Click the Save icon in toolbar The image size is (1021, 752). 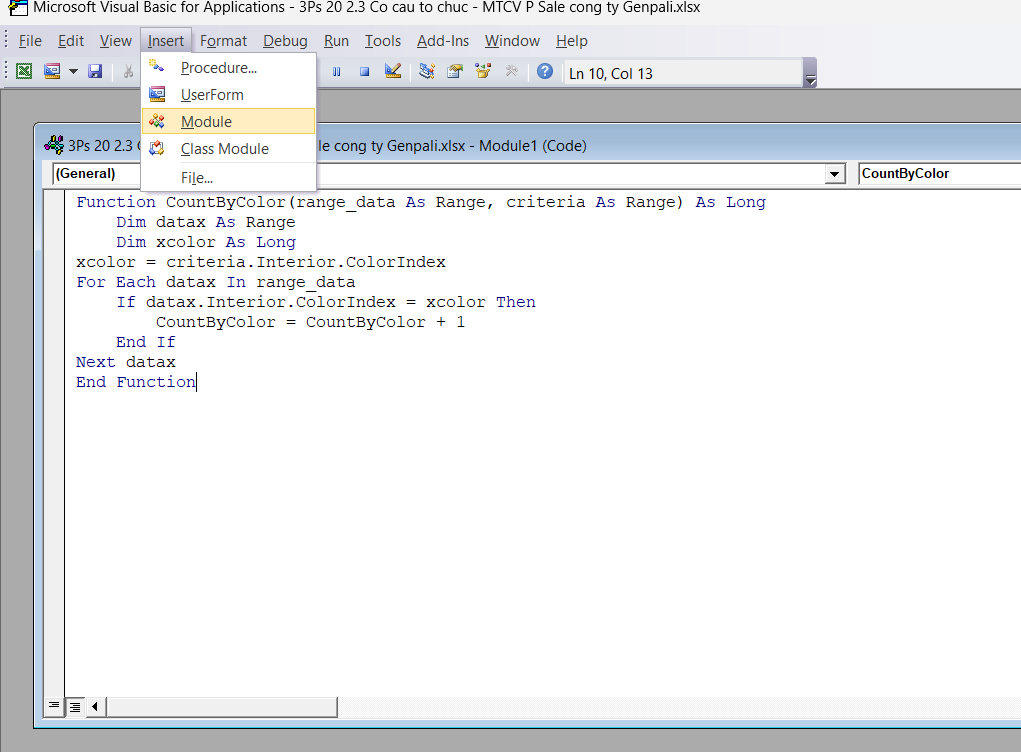click(x=96, y=72)
